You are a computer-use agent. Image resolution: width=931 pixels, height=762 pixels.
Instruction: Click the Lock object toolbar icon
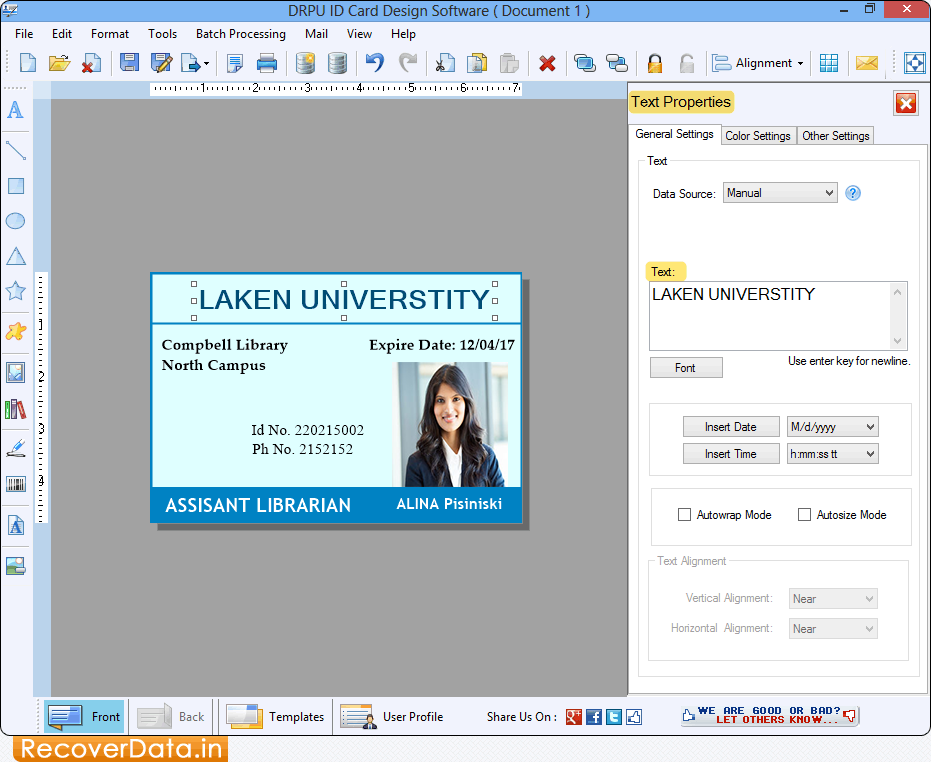(653, 62)
